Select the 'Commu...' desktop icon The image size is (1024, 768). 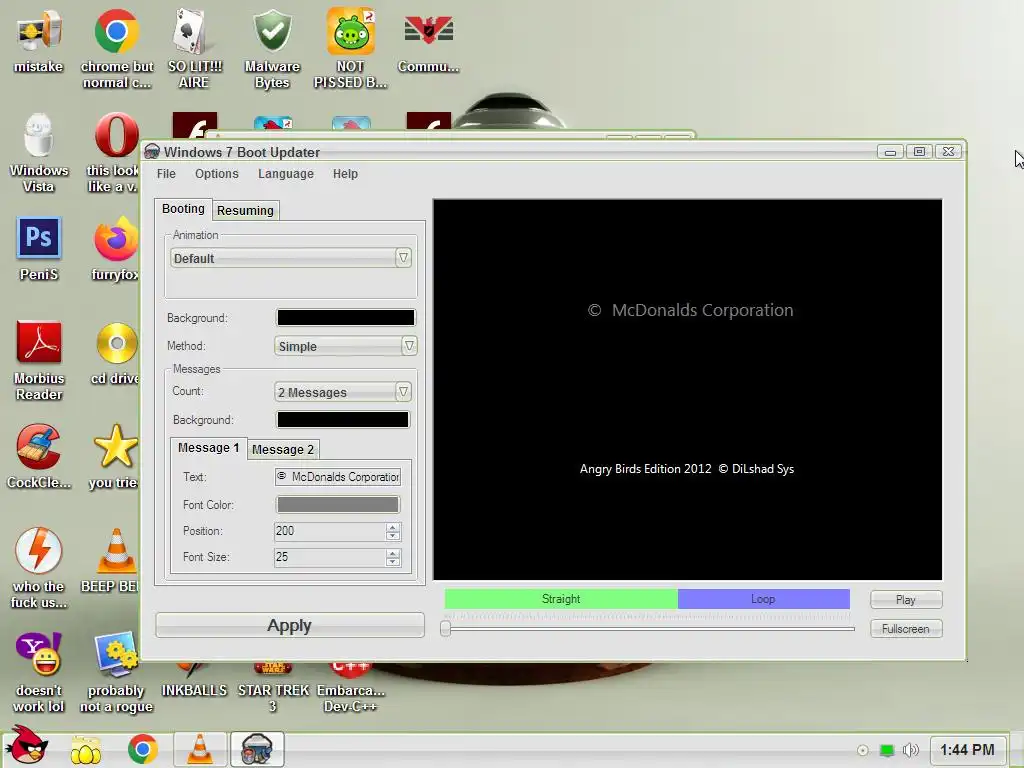[428, 40]
